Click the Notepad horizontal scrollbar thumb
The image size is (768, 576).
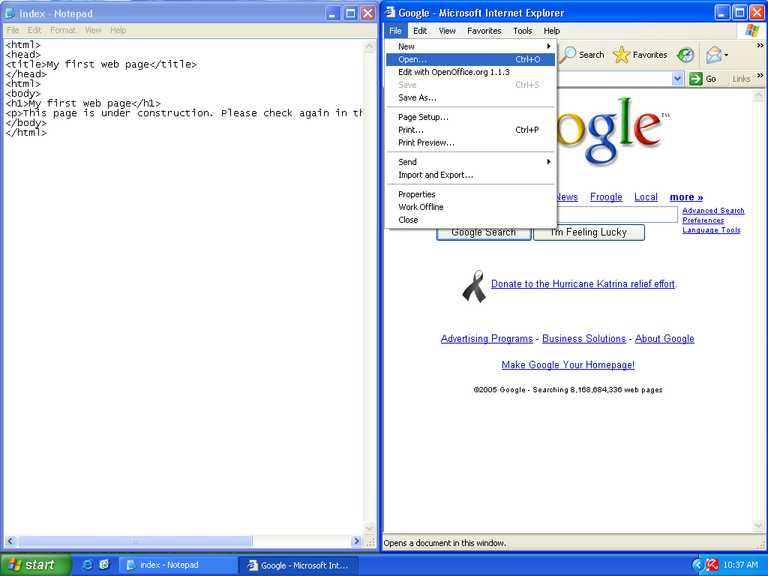[x=136, y=541]
